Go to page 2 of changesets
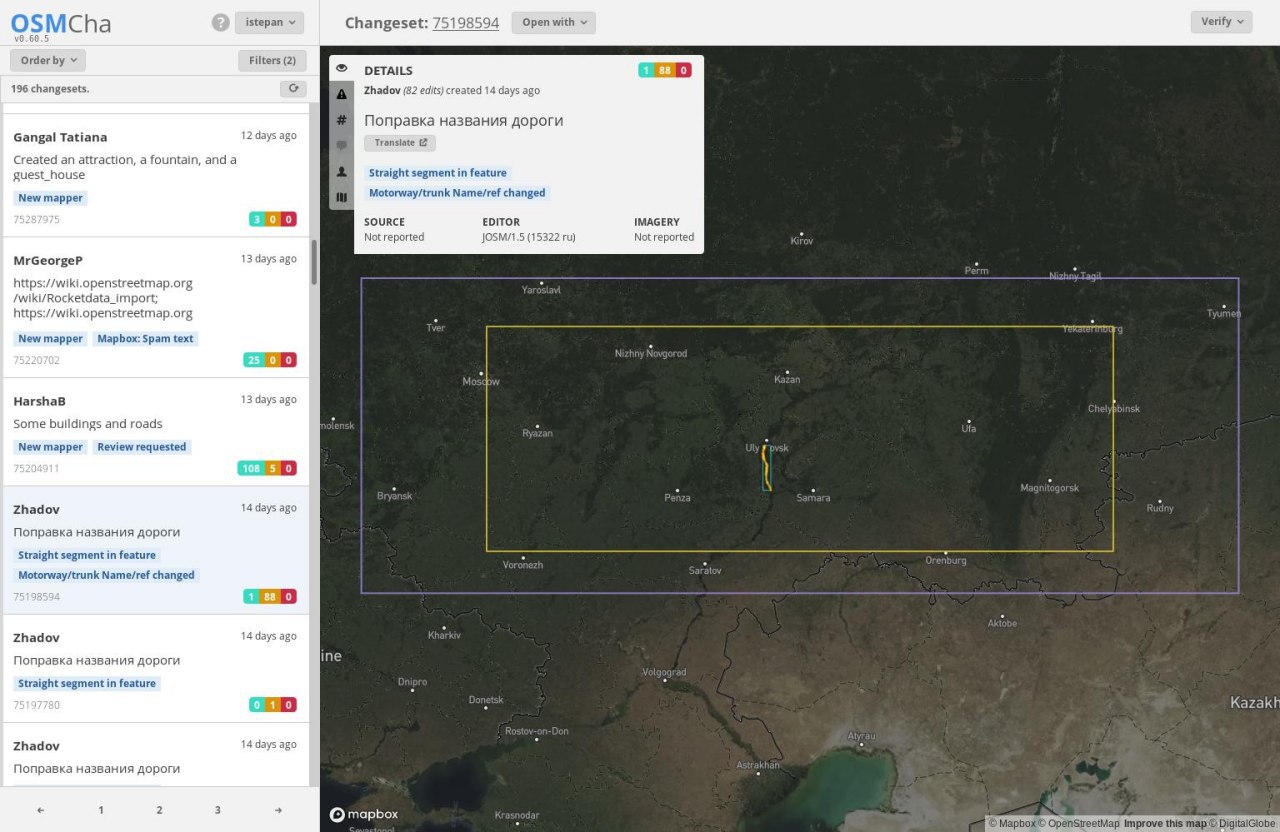The height and width of the screenshot is (832, 1280). (x=159, y=810)
